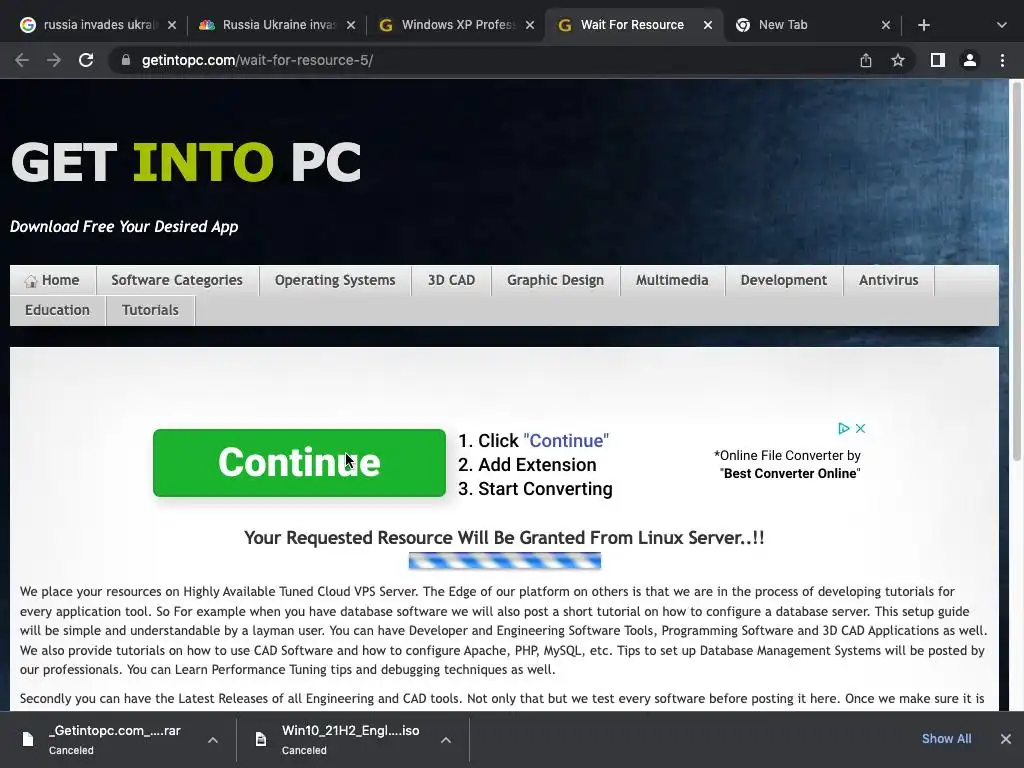The height and width of the screenshot is (768, 1024).
Task: Click 'Best Converter Online' ad text
Action: tap(790, 473)
